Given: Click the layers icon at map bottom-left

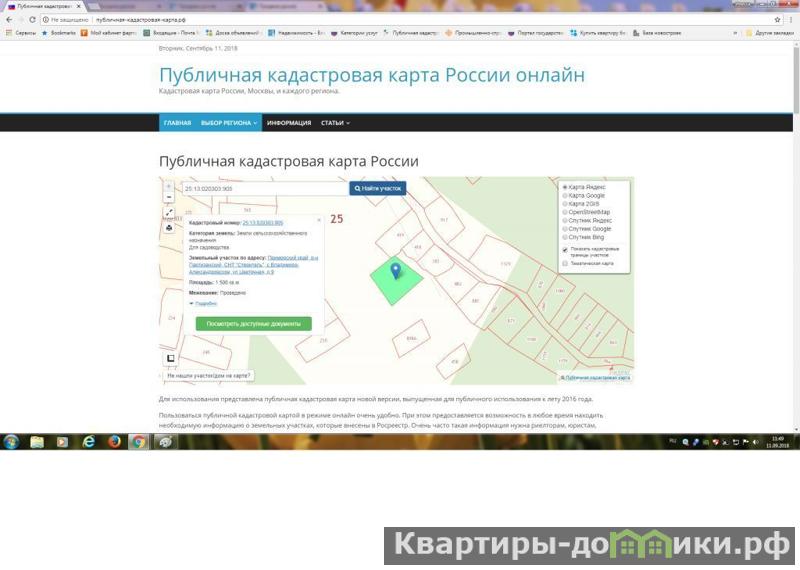Looking at the screenshot, I should click(170, 358).
